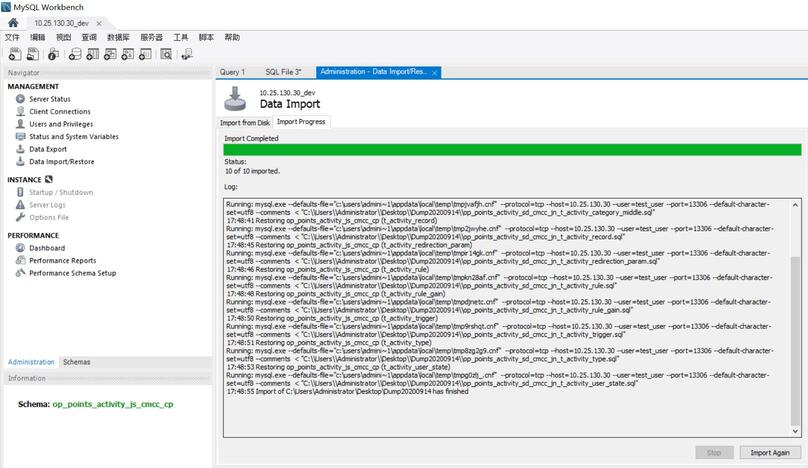The width and height of the screenshot is (808, 468).
Task: Click the large Data Import header icon
Action: pyautogui.click(x=235, y=99)
